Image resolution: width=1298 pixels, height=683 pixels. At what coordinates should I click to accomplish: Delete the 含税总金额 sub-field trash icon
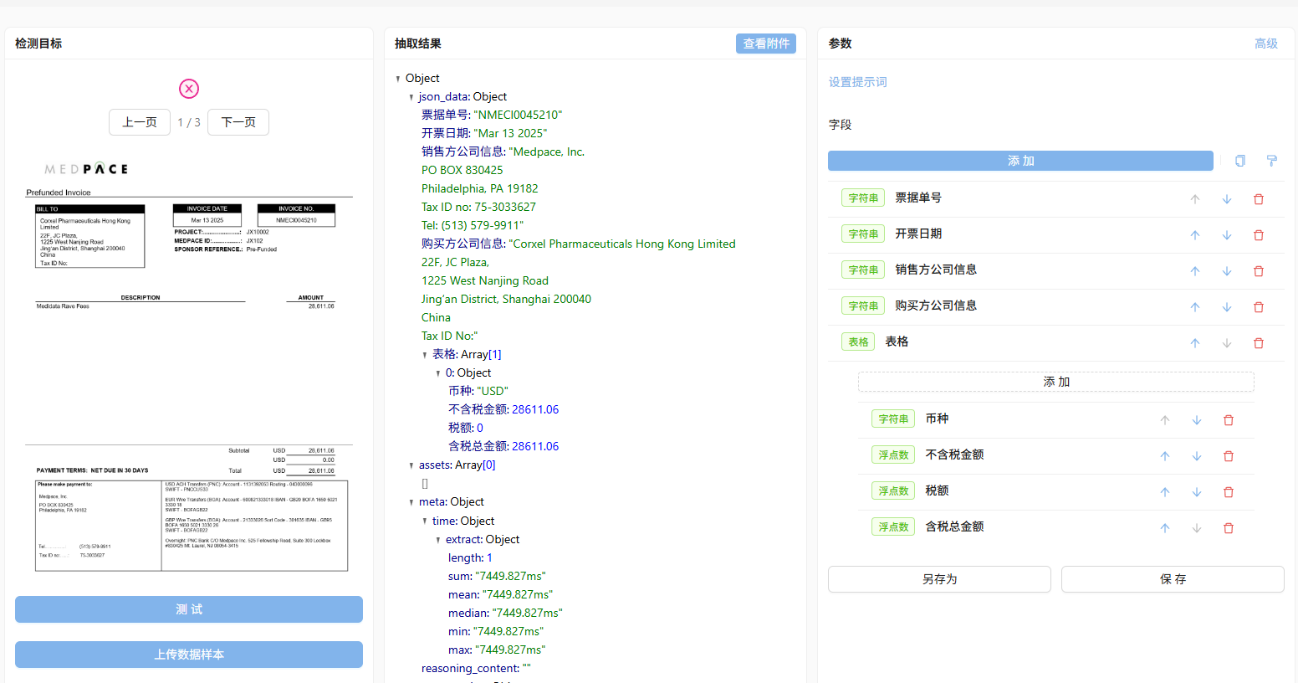[1228, 526]
